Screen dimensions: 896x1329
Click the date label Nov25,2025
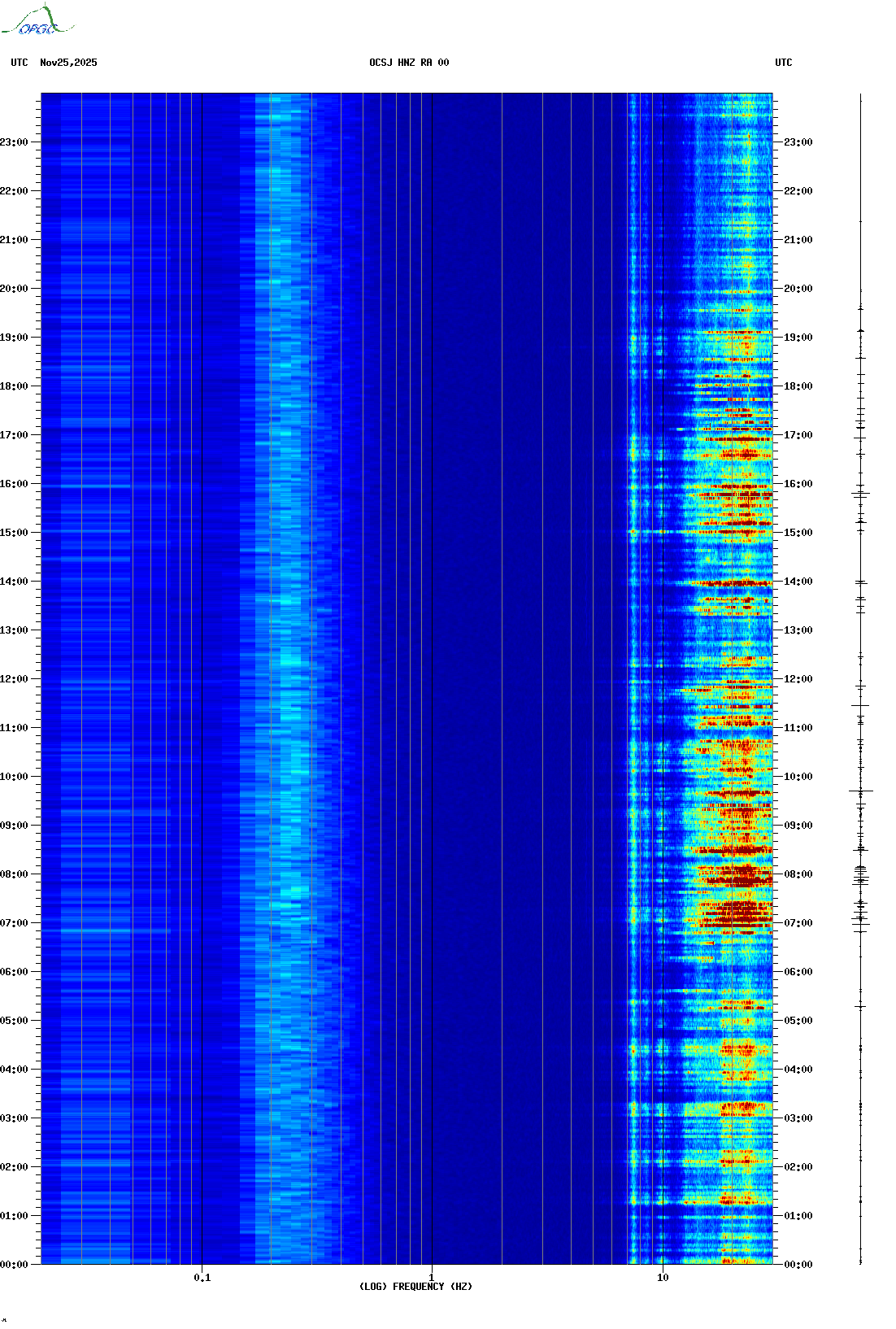[68, 63]
